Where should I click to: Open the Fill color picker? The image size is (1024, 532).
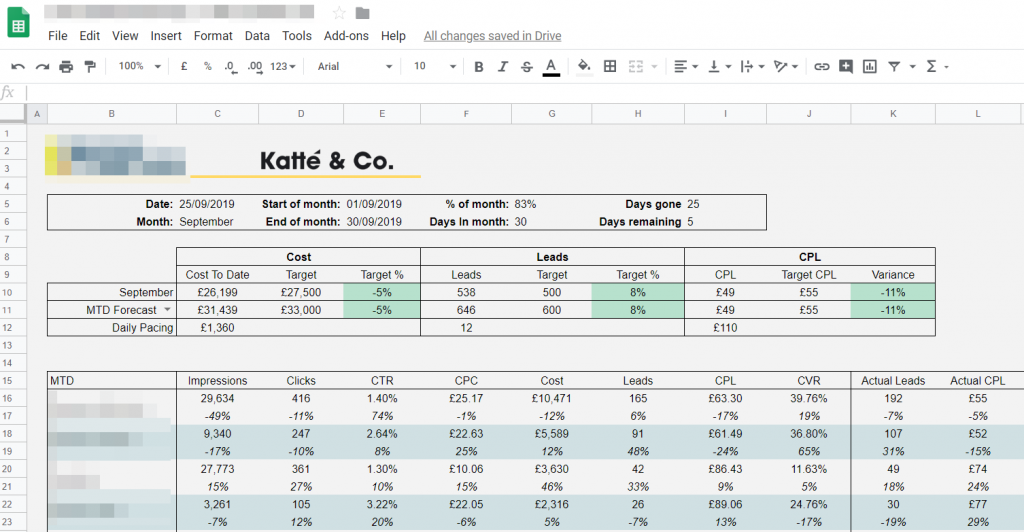585,67
